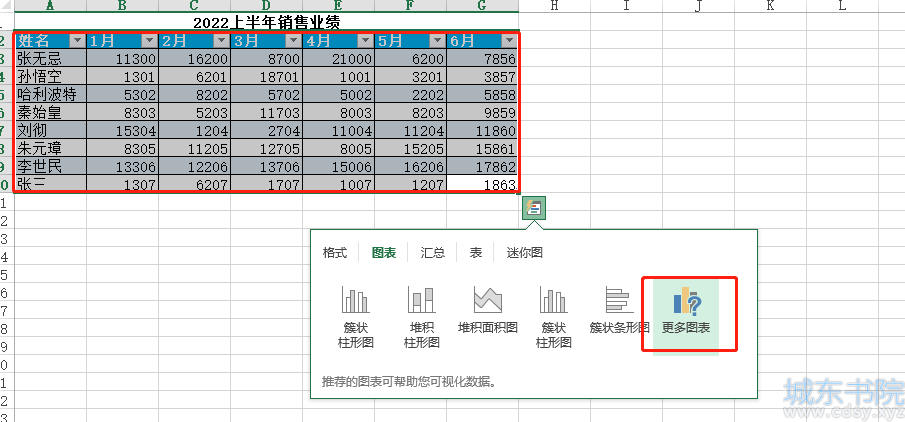The height and width of the screenshot is (422, 905).
Task: Switch to the 迷你图 tab
Action: (x=525, y=253)
